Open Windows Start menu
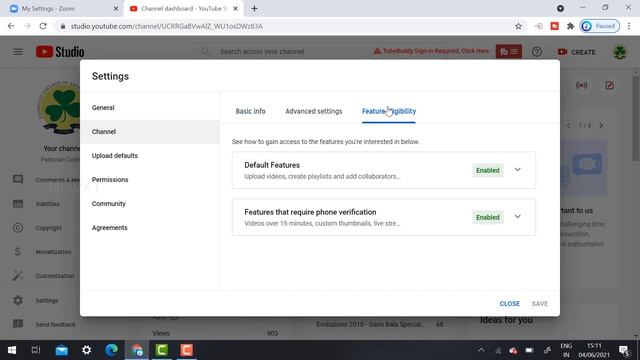Image resolution: width=640 pixels, height=360 pixels. 12,350
